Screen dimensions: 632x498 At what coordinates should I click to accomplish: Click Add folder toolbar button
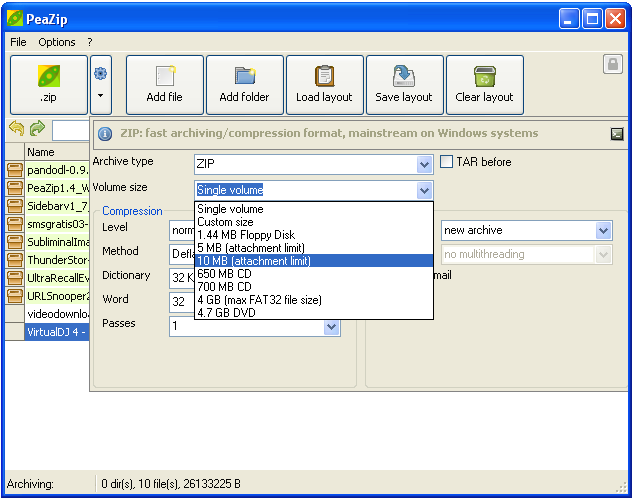(245, 85)
